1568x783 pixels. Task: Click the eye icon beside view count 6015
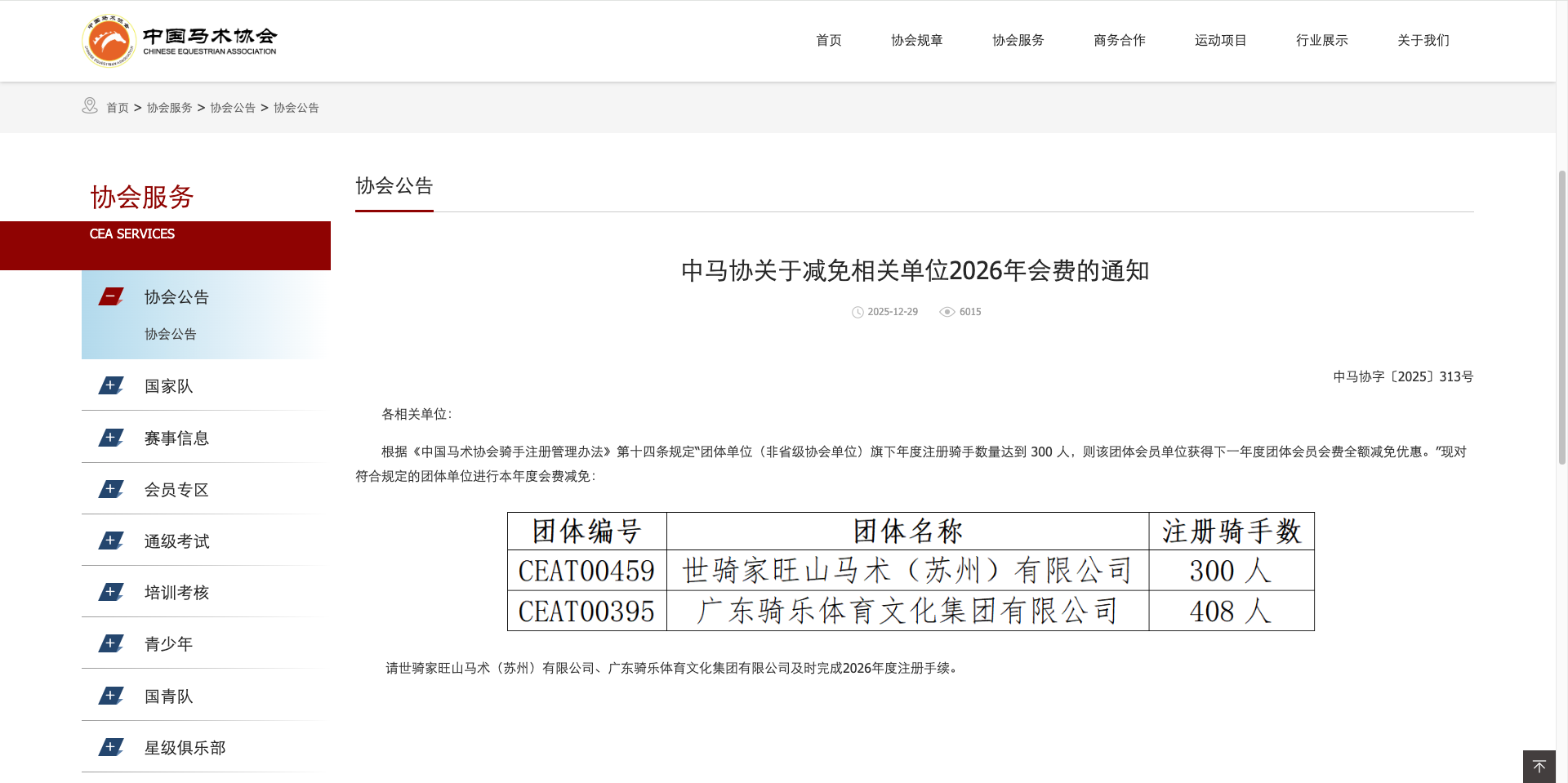pyautogui.click(x=947, y=312)
